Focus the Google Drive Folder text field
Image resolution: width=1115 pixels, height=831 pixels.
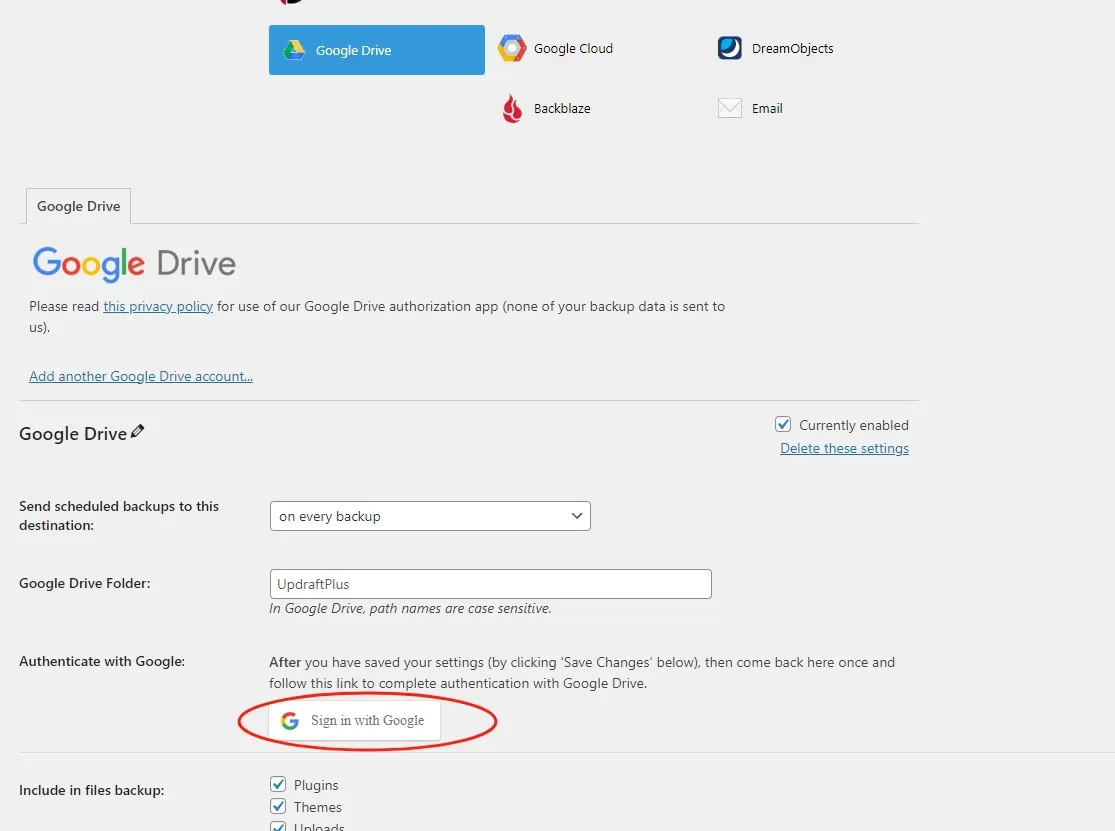(x=490, y=584)
